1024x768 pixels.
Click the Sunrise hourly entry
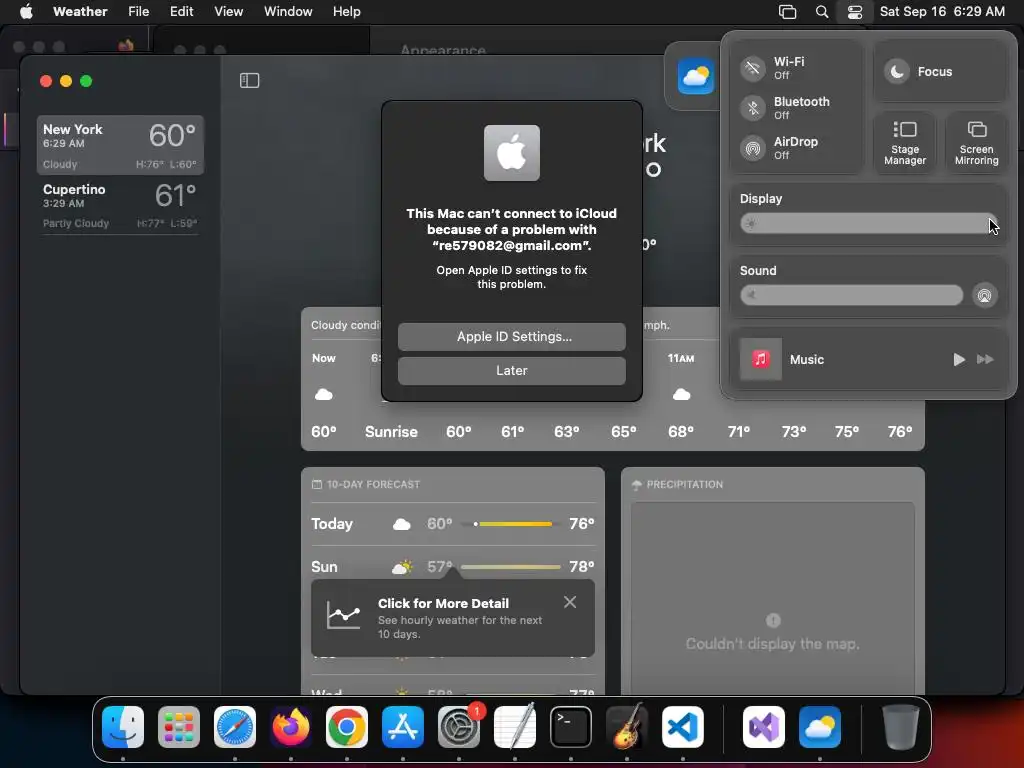(x=391, y=432)
